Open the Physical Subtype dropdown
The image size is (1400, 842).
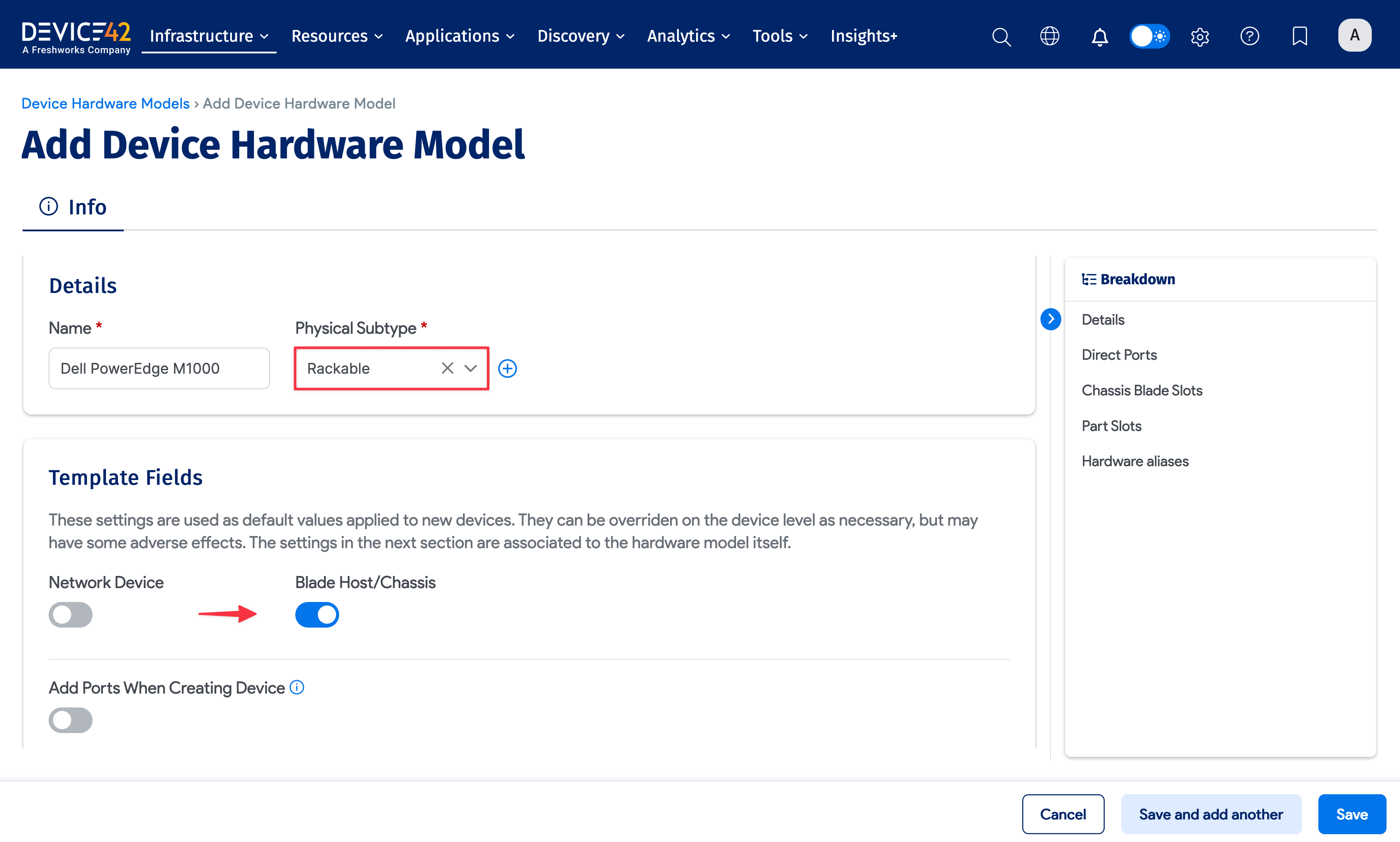click(x=470, y=368)
